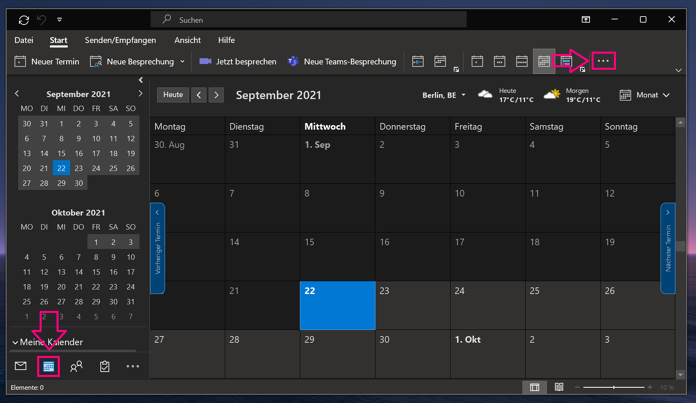Open the Tasks clipboard icon

point(104,366)
